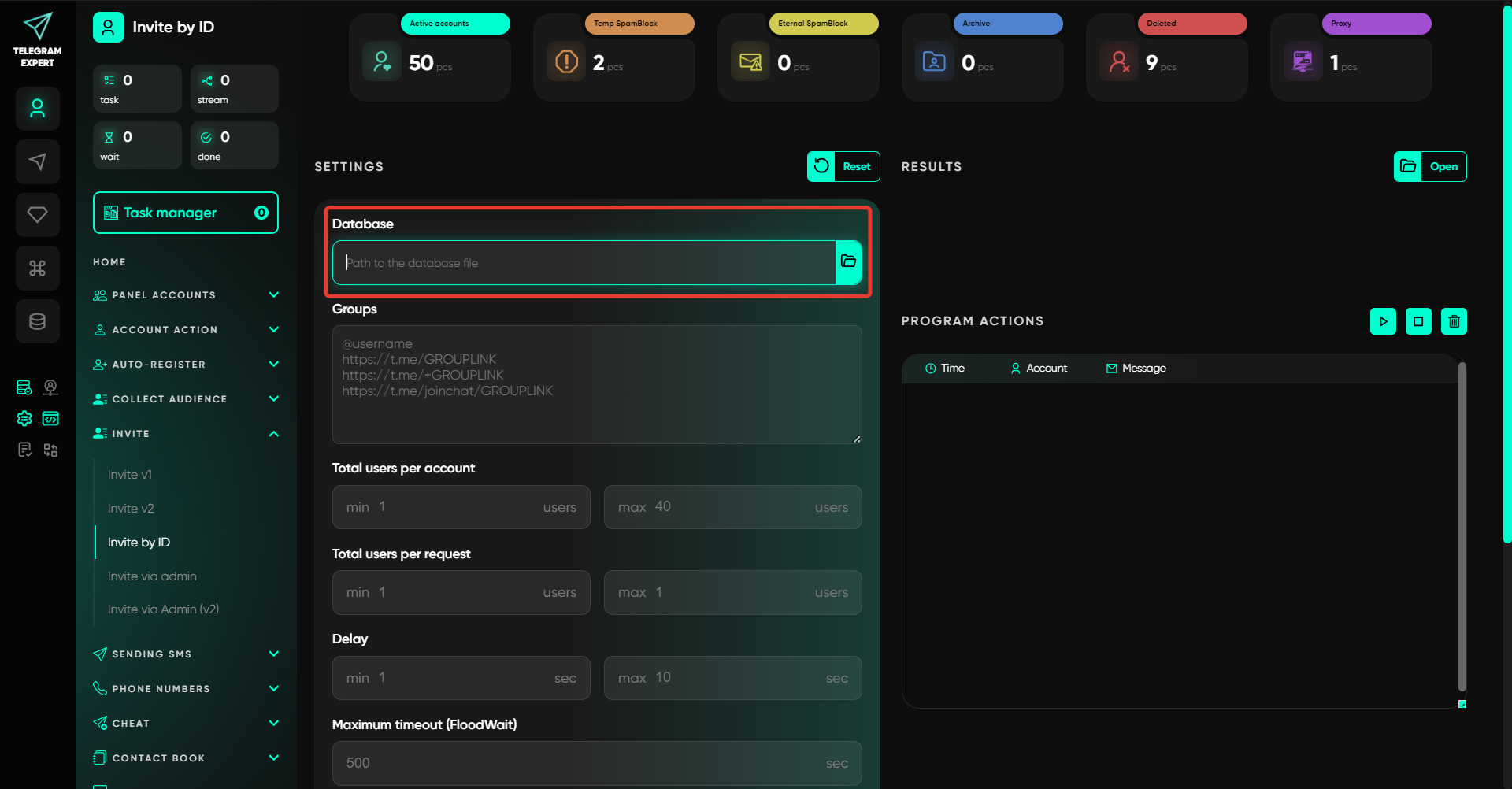Open the Task manager button
The width and height of the screenshot is (1512, 789).
(x=186, y=213)
